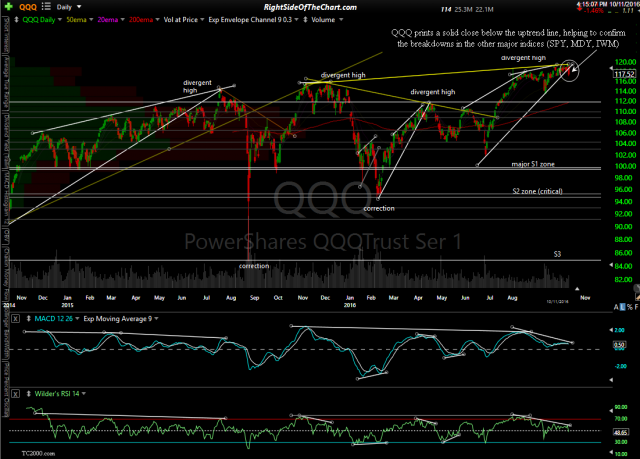Click the QQQ ticker symbol
This screenshot has width=640, height=459.
(x=28, y=7)
